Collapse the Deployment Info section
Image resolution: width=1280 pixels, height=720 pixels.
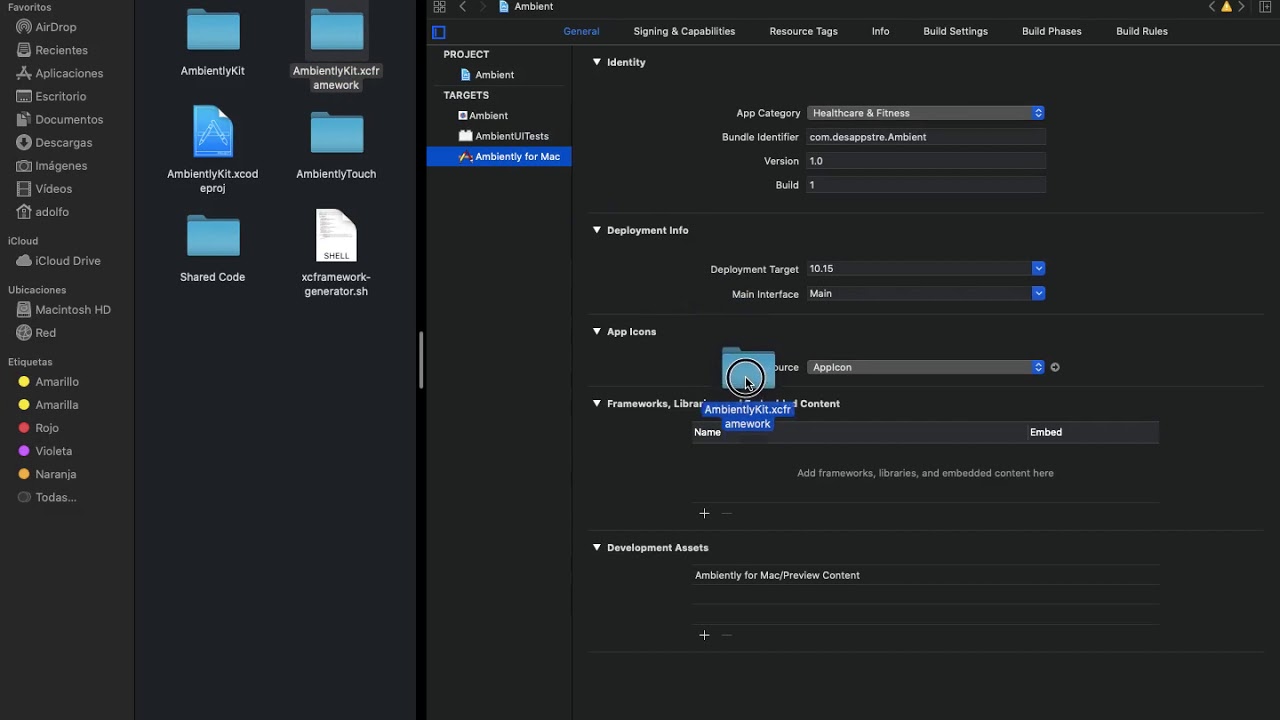pos(597,230)
